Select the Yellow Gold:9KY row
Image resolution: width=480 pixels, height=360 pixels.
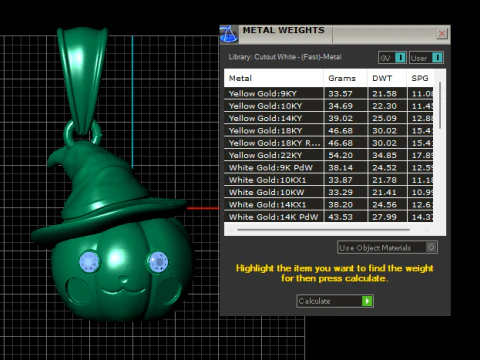pyautogui.click(x=329, y=93)
